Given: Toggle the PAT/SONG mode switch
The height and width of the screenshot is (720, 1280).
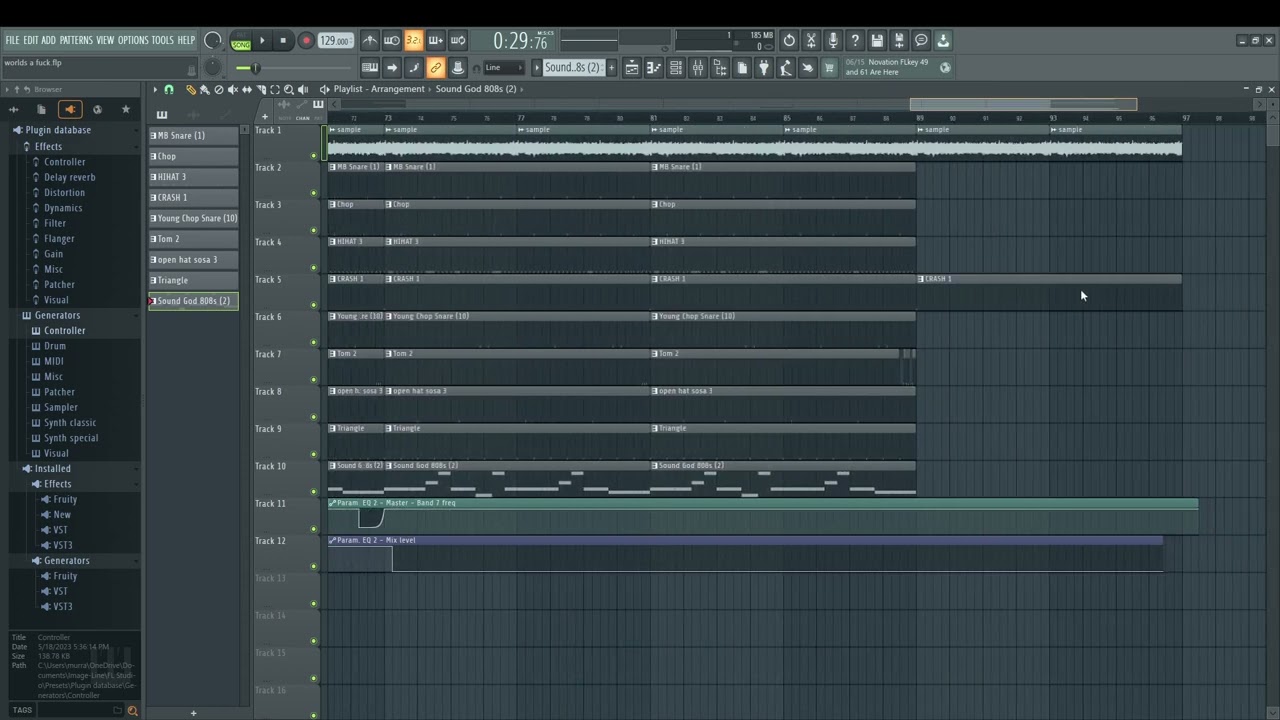Looking at the screenshot, I should click(x=241, y=42).
